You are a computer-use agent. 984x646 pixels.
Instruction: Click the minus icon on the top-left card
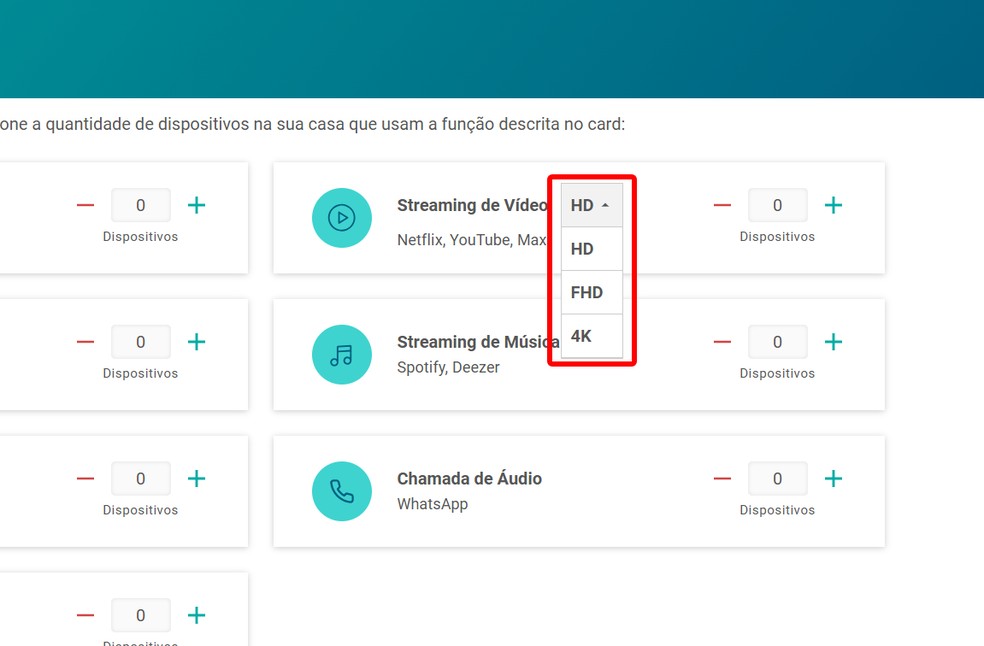click(85, 204)
